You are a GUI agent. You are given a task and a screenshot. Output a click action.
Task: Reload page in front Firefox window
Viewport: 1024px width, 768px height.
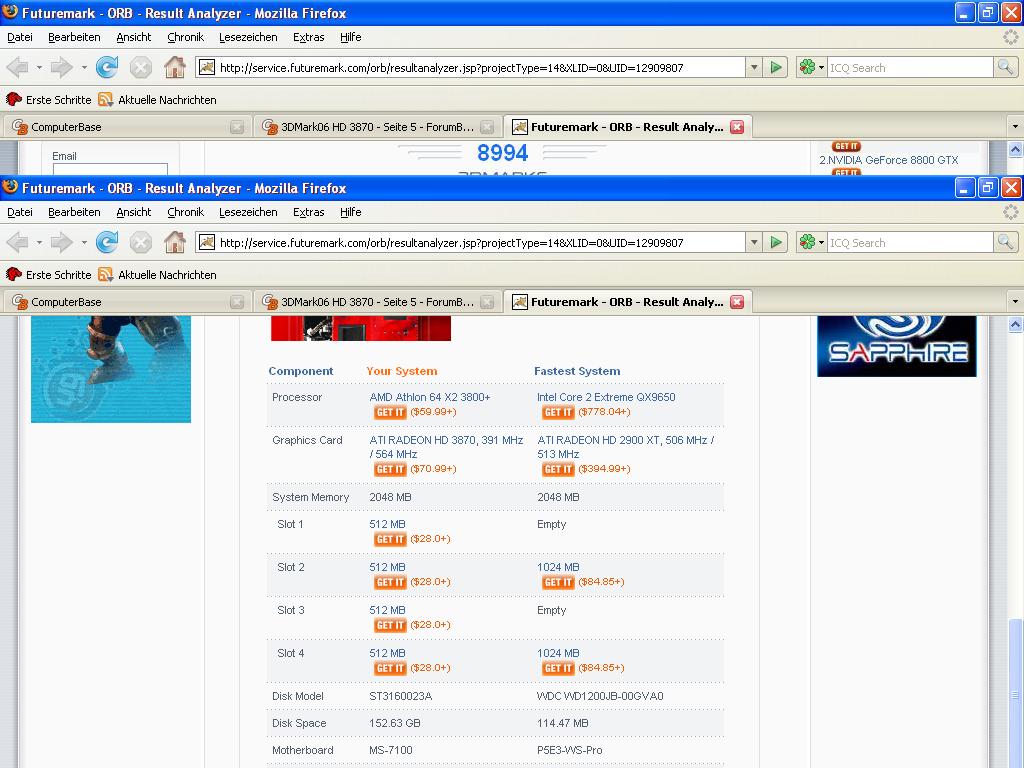(107, 243)
